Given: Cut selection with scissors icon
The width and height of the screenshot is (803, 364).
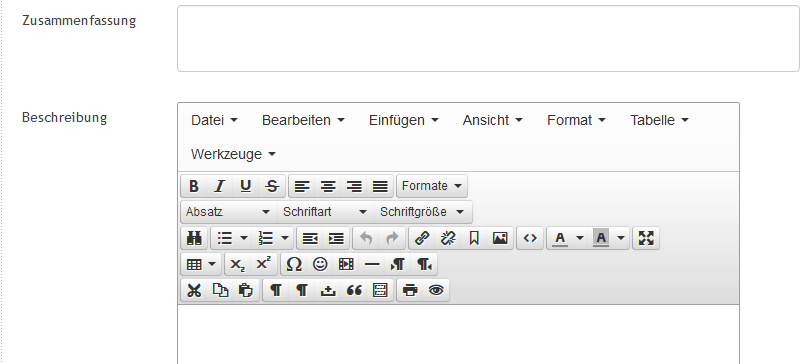Looking at the screenshot, I should [194, 290].
